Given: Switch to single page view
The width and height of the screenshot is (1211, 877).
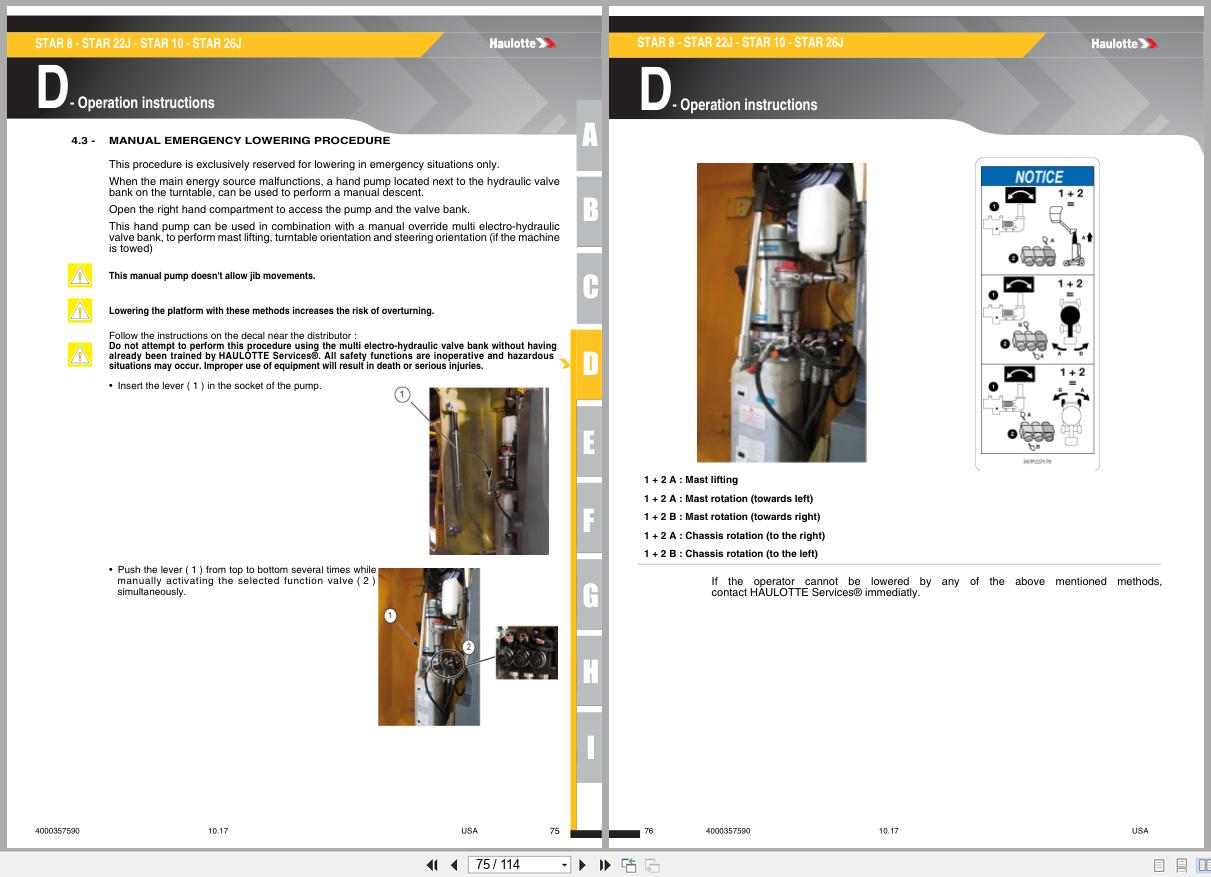Looking at the screenshot, I should [1160, 865].
